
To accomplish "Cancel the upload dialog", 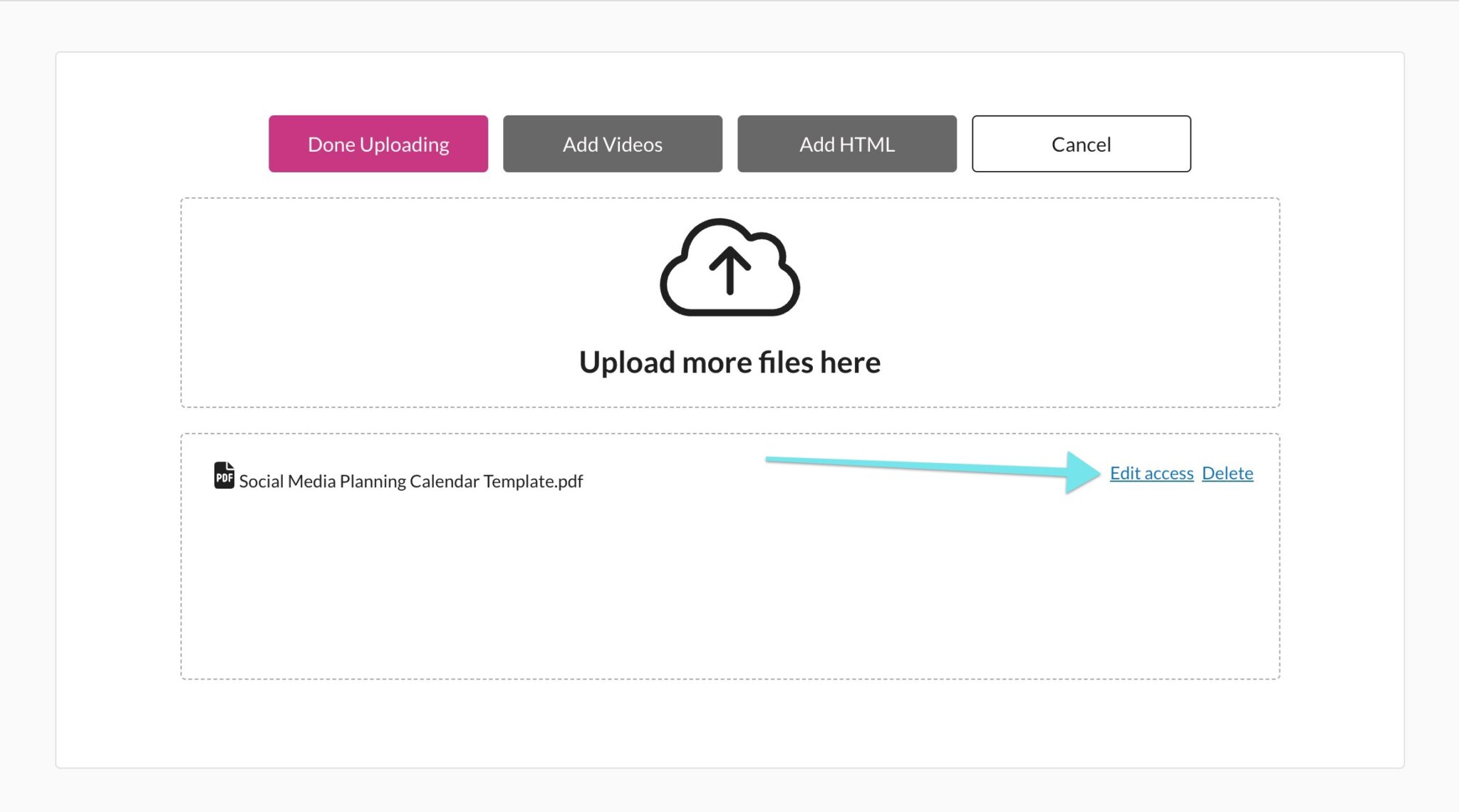I will (x=1081, y=144).
